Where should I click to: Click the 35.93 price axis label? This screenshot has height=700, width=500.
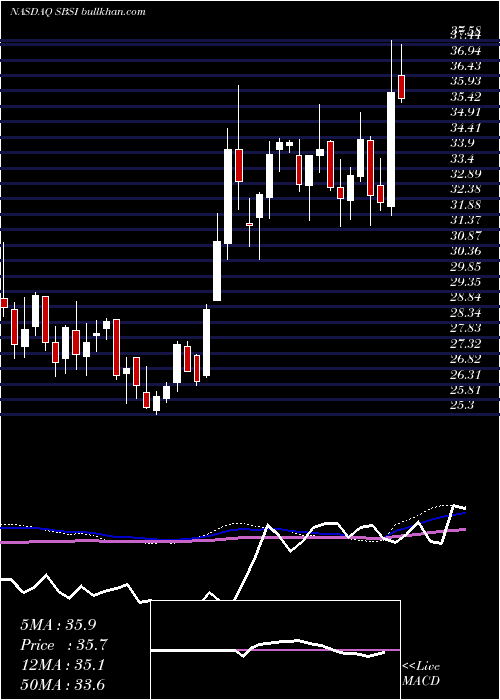click(465, 81)
